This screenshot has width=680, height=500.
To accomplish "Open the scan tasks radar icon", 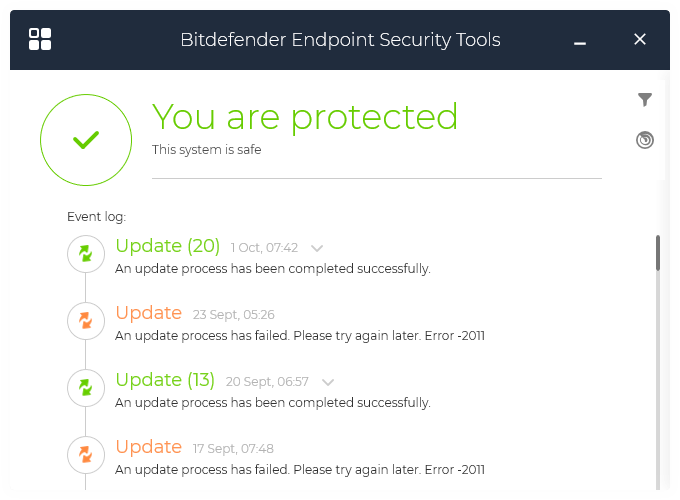I will point(645,140).
